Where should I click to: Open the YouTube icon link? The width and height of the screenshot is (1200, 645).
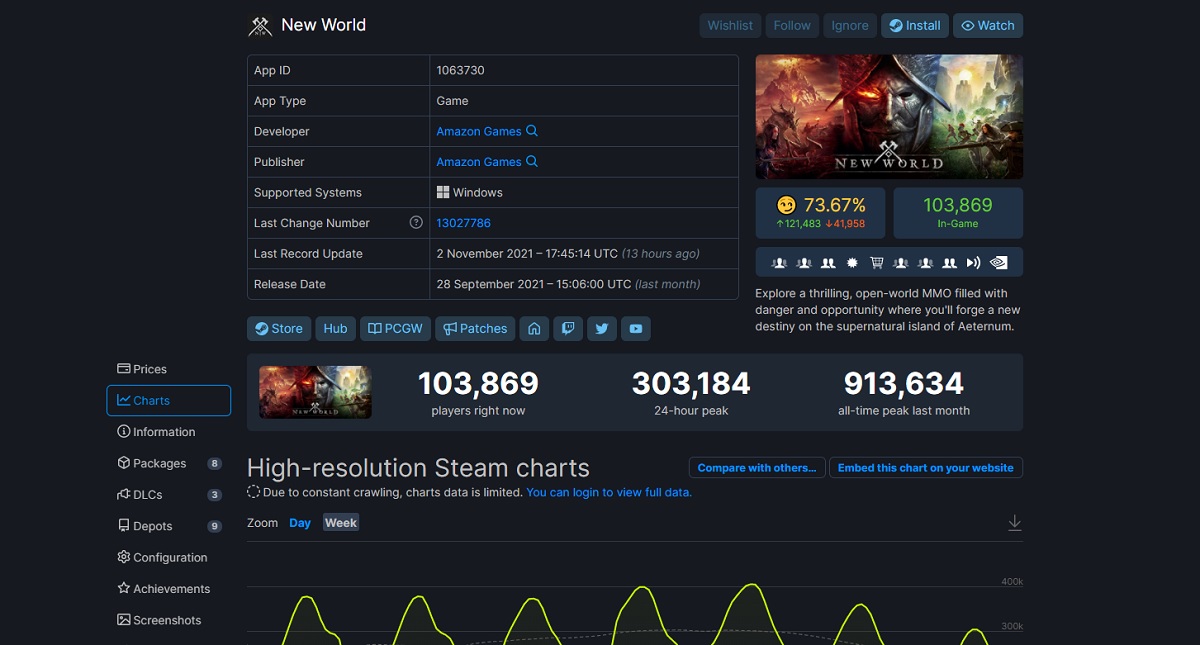click(635, 328)
